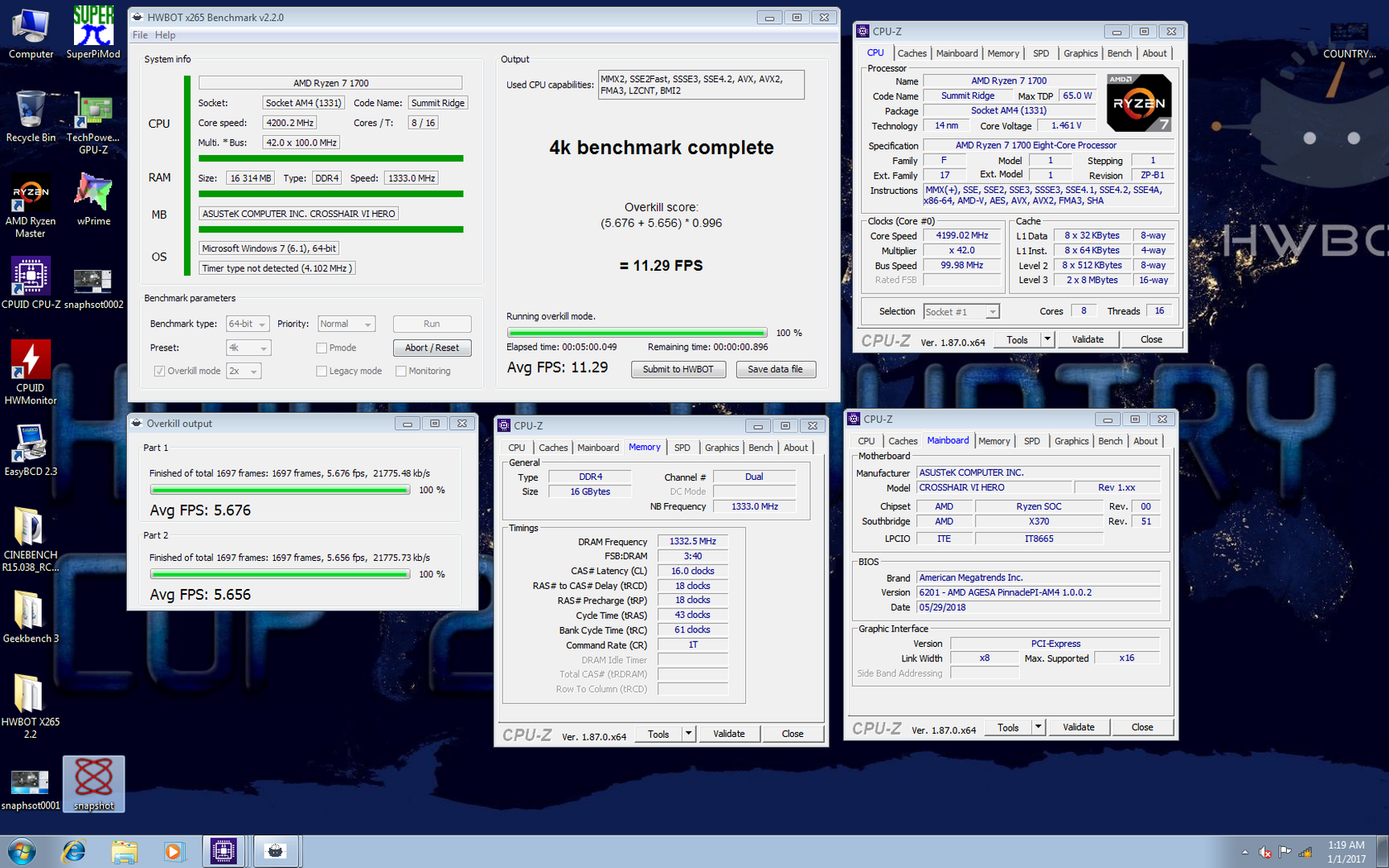Open the Computer desktop icon
The height and width of the screenshot is (868, 1389).
pos(31,33)
